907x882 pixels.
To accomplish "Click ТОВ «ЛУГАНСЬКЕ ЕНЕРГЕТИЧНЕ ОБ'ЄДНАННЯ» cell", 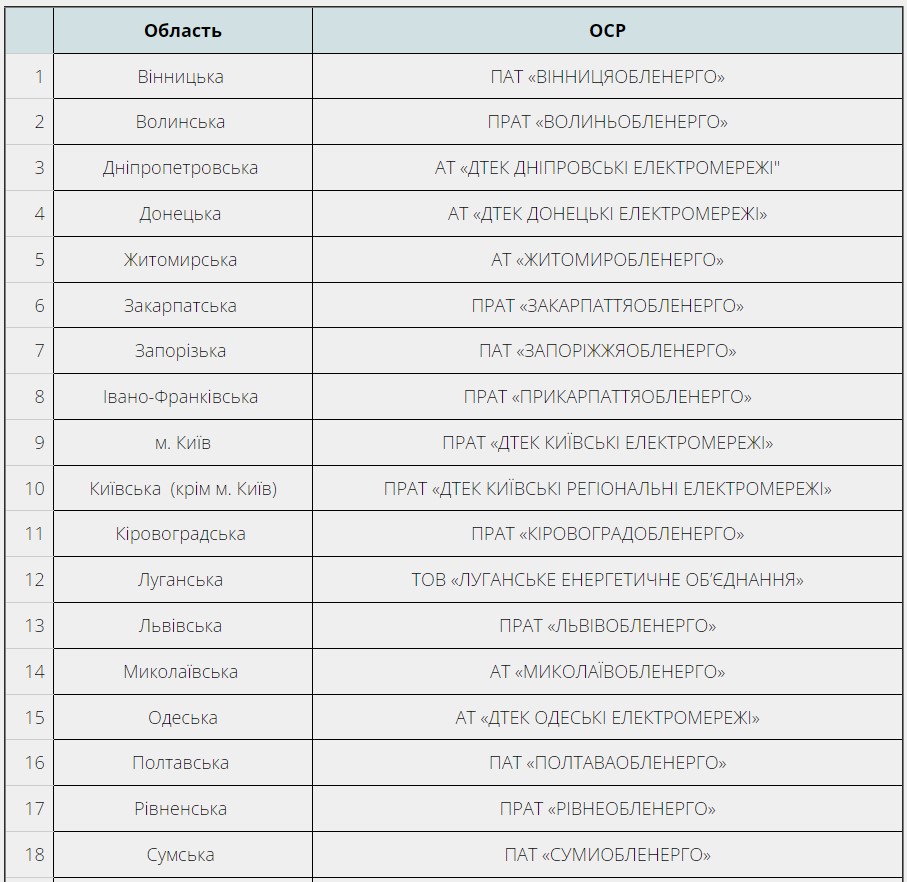I will 607,580.
